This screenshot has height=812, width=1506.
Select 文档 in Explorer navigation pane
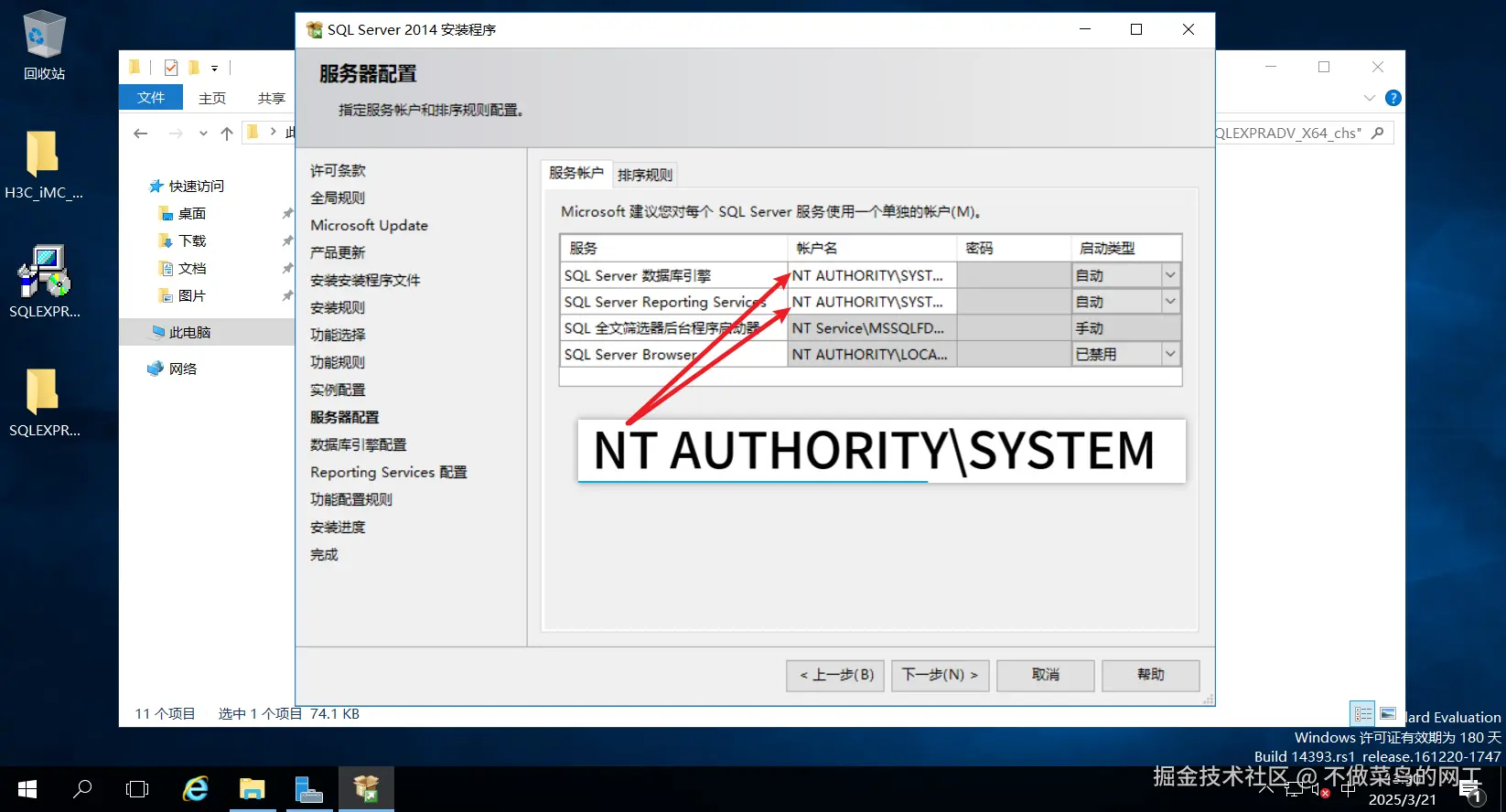point(191,268)
